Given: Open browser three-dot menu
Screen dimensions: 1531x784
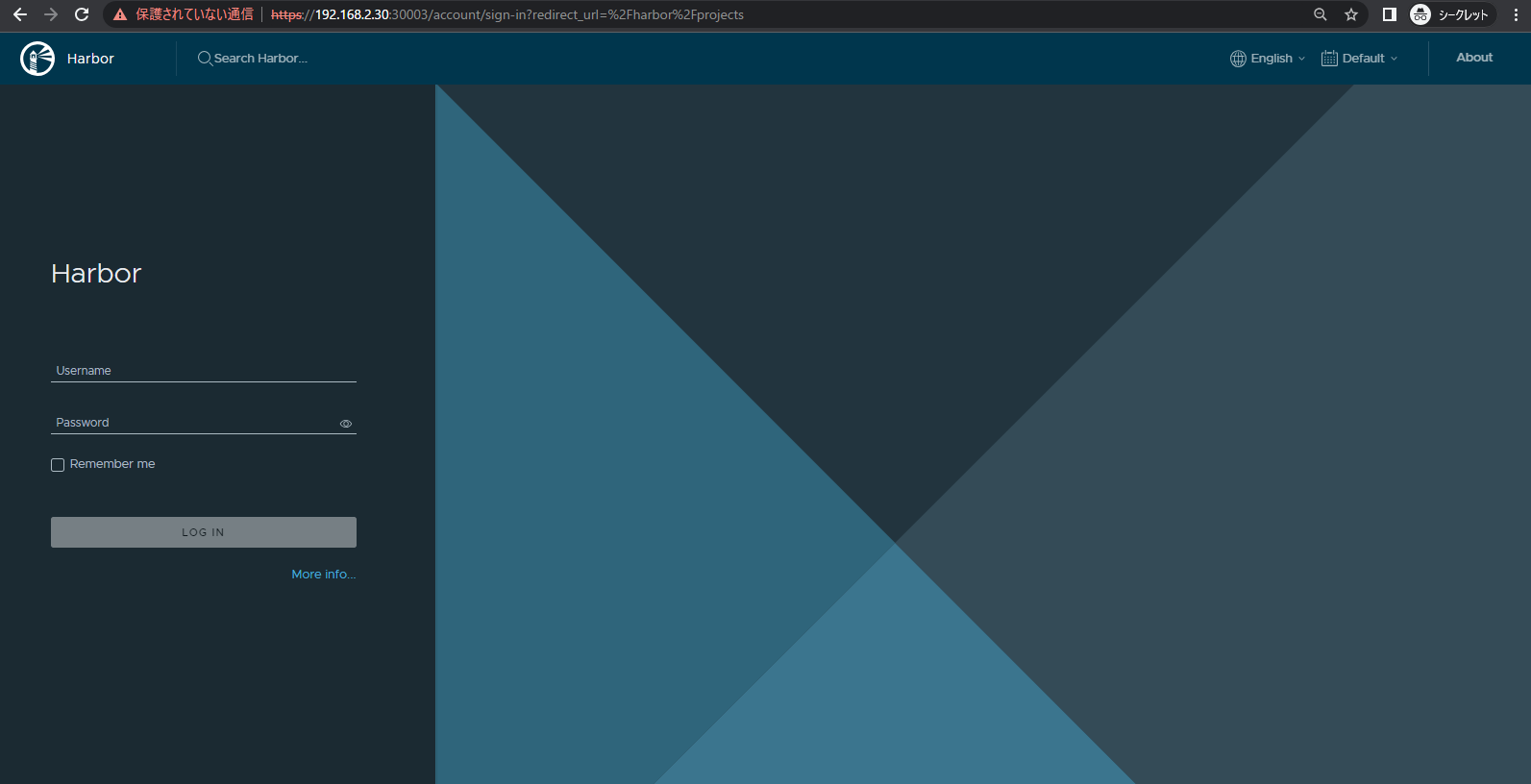Looking at the screenshot, I should [1517, 14].
